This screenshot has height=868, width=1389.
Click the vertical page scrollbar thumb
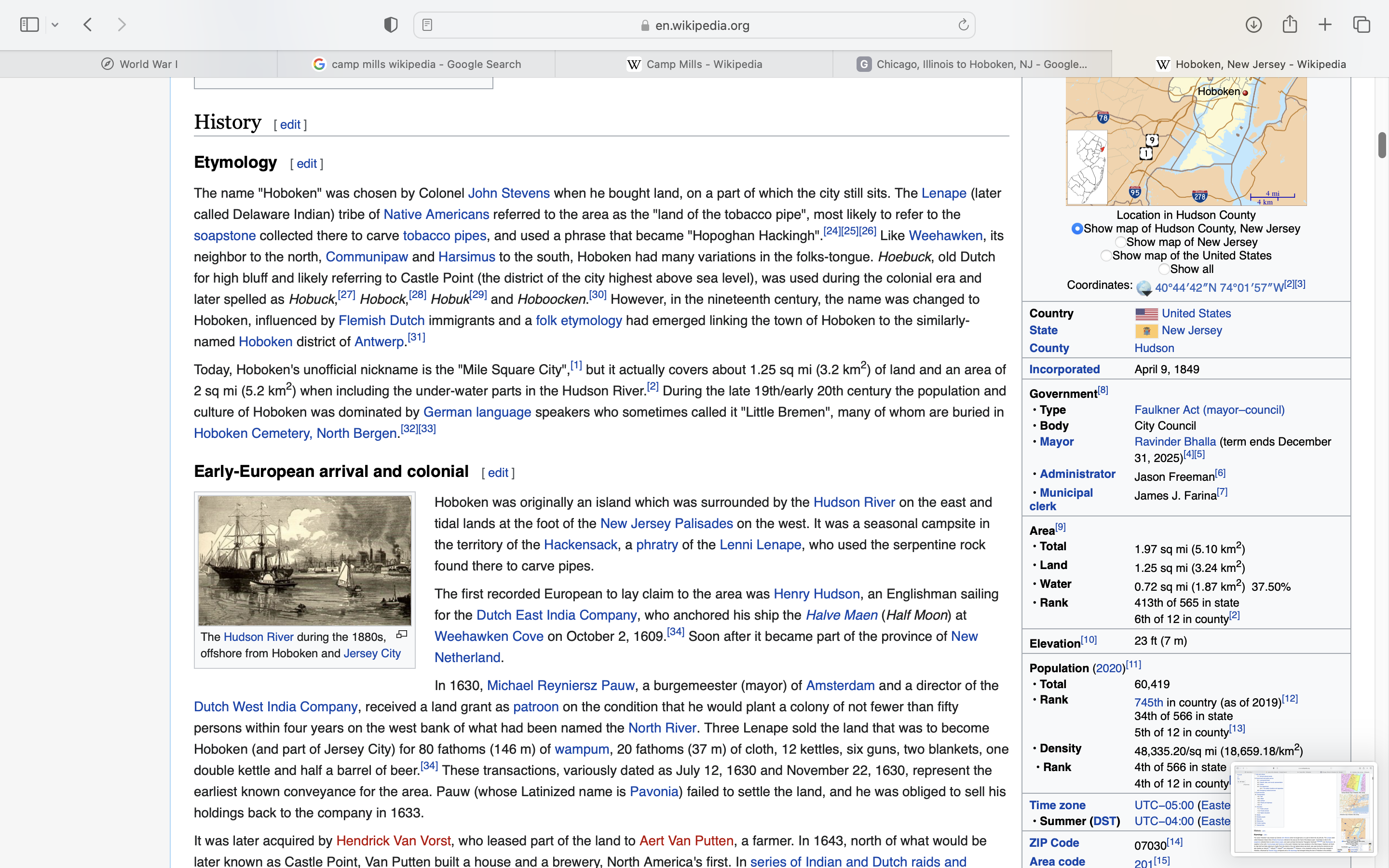pyautogui.click(x=1382, y=145)
